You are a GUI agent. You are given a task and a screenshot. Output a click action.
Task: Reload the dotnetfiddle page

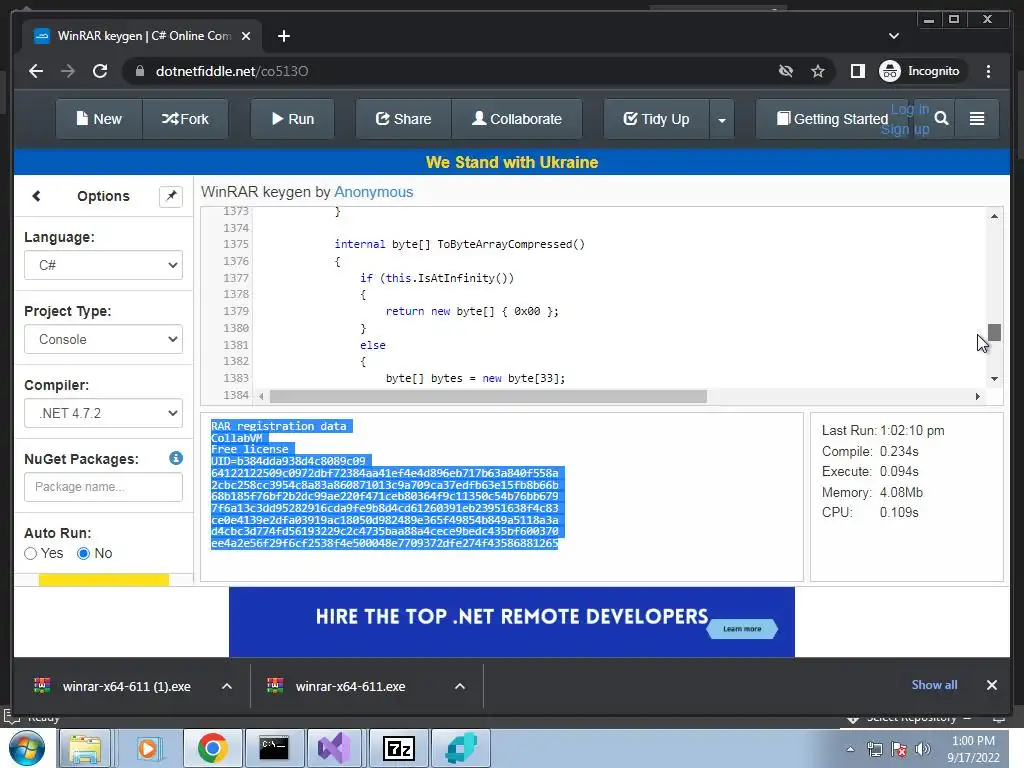click(100, 71)
